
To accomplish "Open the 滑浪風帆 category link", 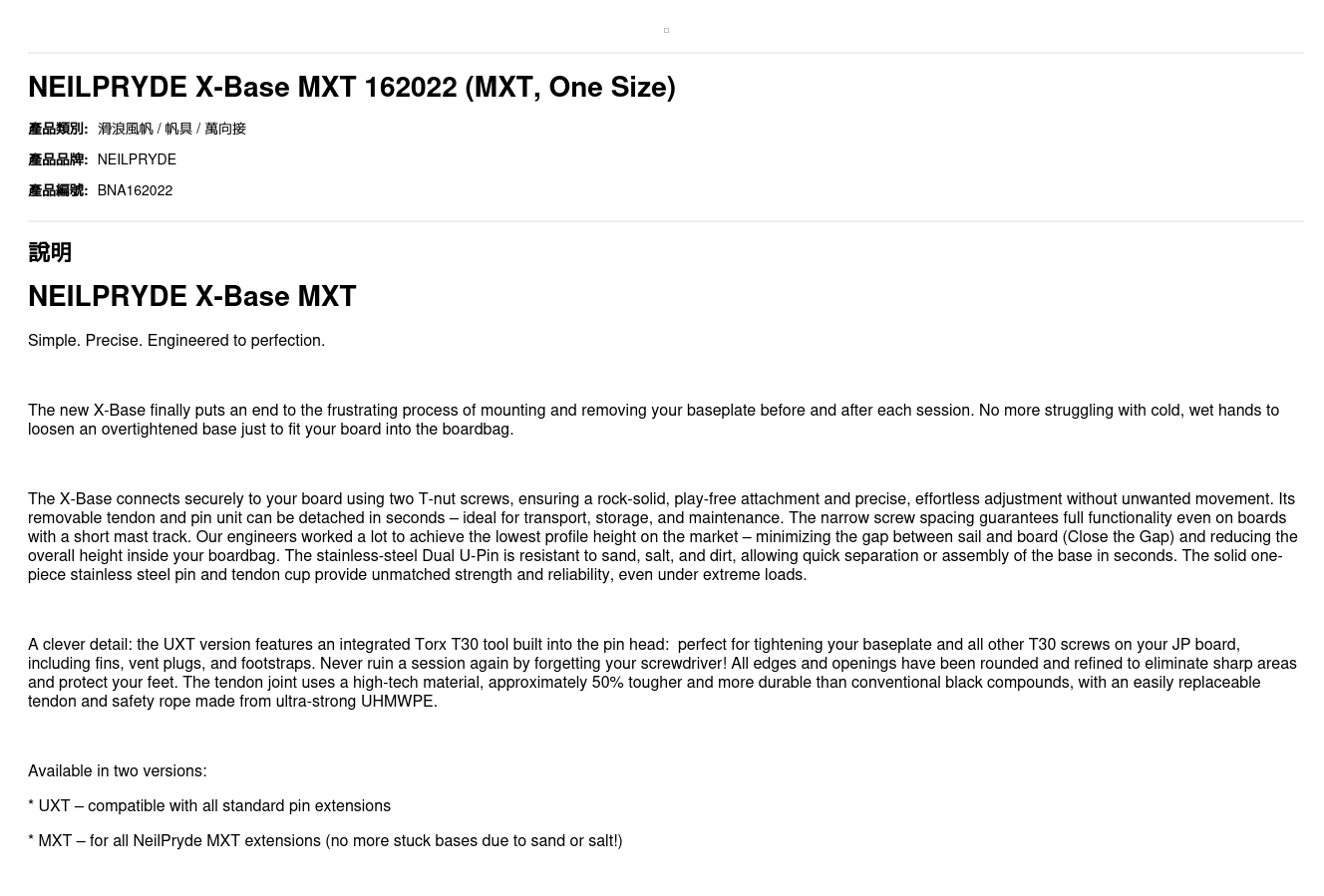I will [x=125, y=129].
